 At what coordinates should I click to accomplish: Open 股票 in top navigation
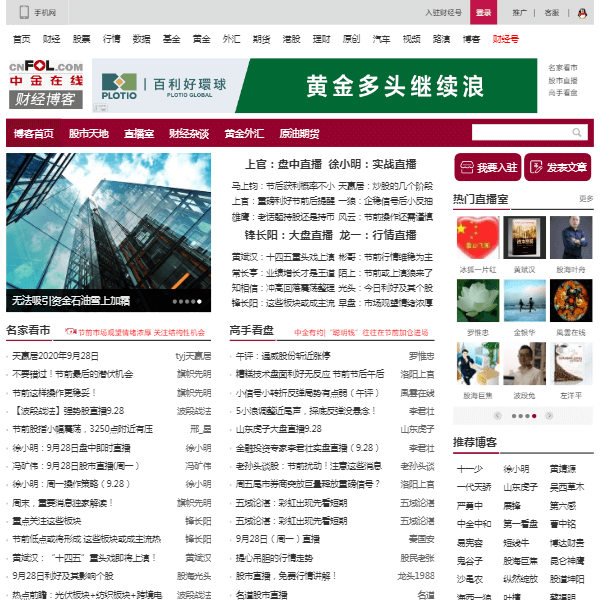click(x=82, y=39)
